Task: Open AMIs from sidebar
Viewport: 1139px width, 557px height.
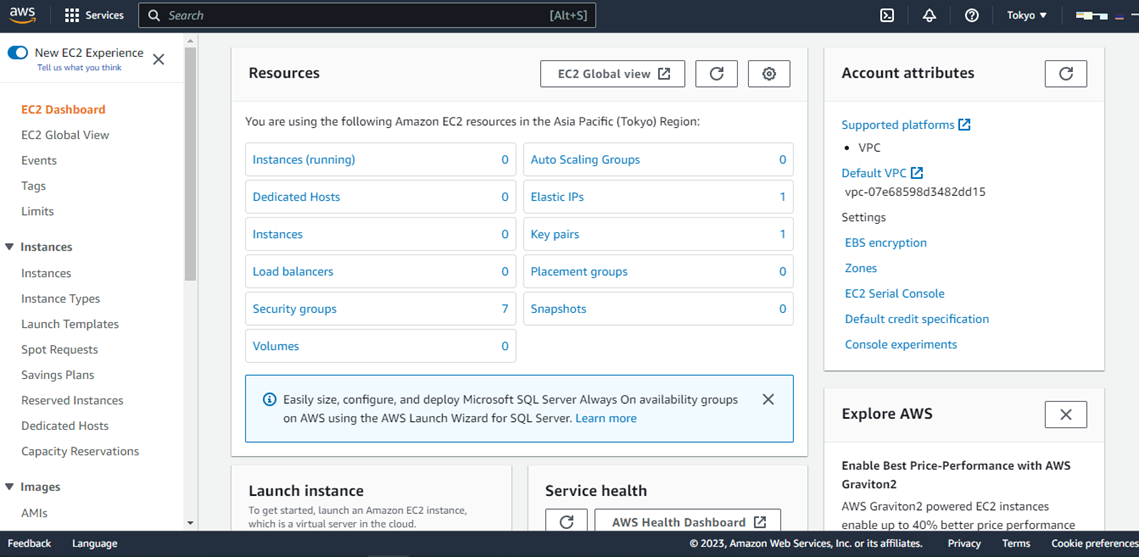Action: click(34, 513)
